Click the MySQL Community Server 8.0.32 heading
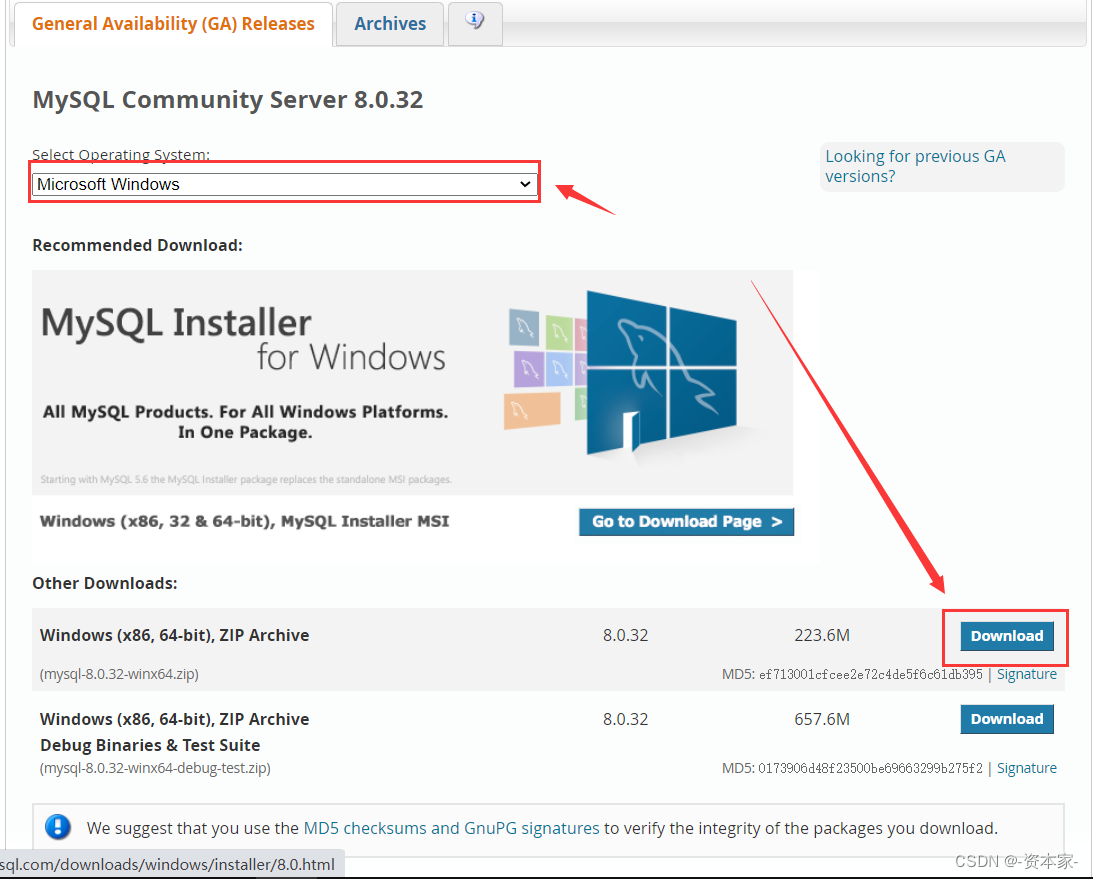Image resolution: width=1093 pixels, height=879 pixels. pos(228,100)
